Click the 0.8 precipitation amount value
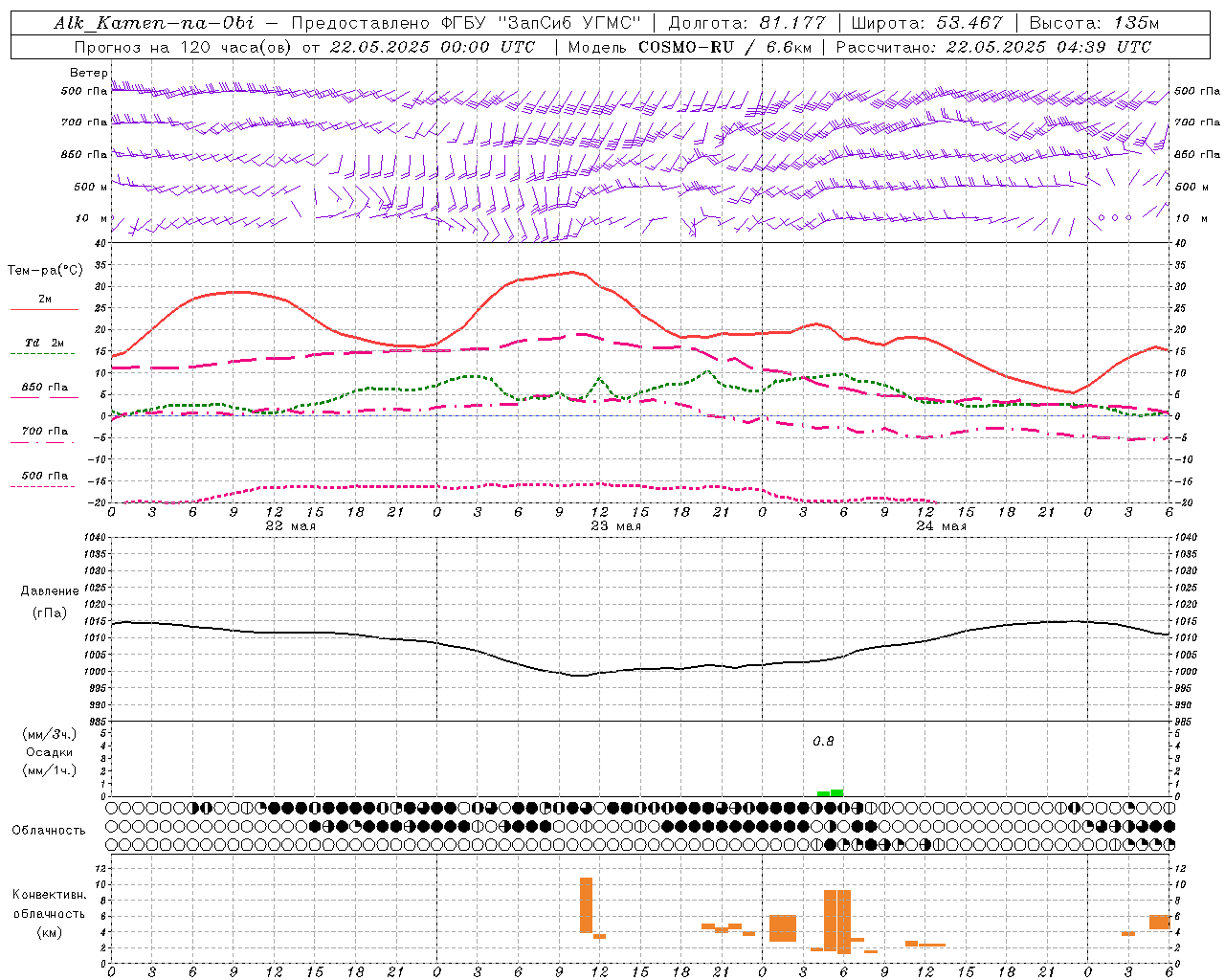1225x980 pixels. [823, 742]
